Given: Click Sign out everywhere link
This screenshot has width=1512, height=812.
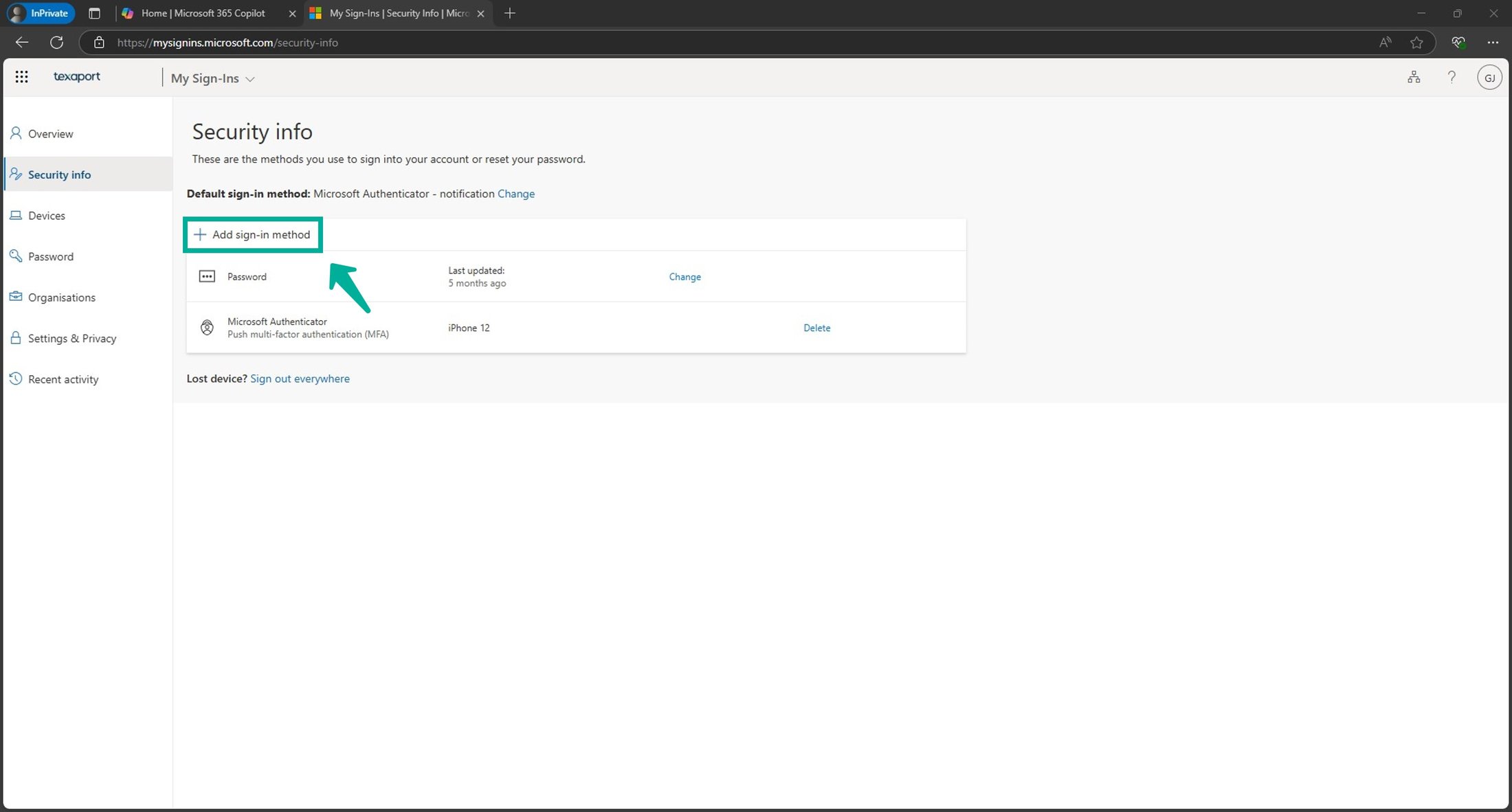Looking at the screenshot, I should point(300,379).
